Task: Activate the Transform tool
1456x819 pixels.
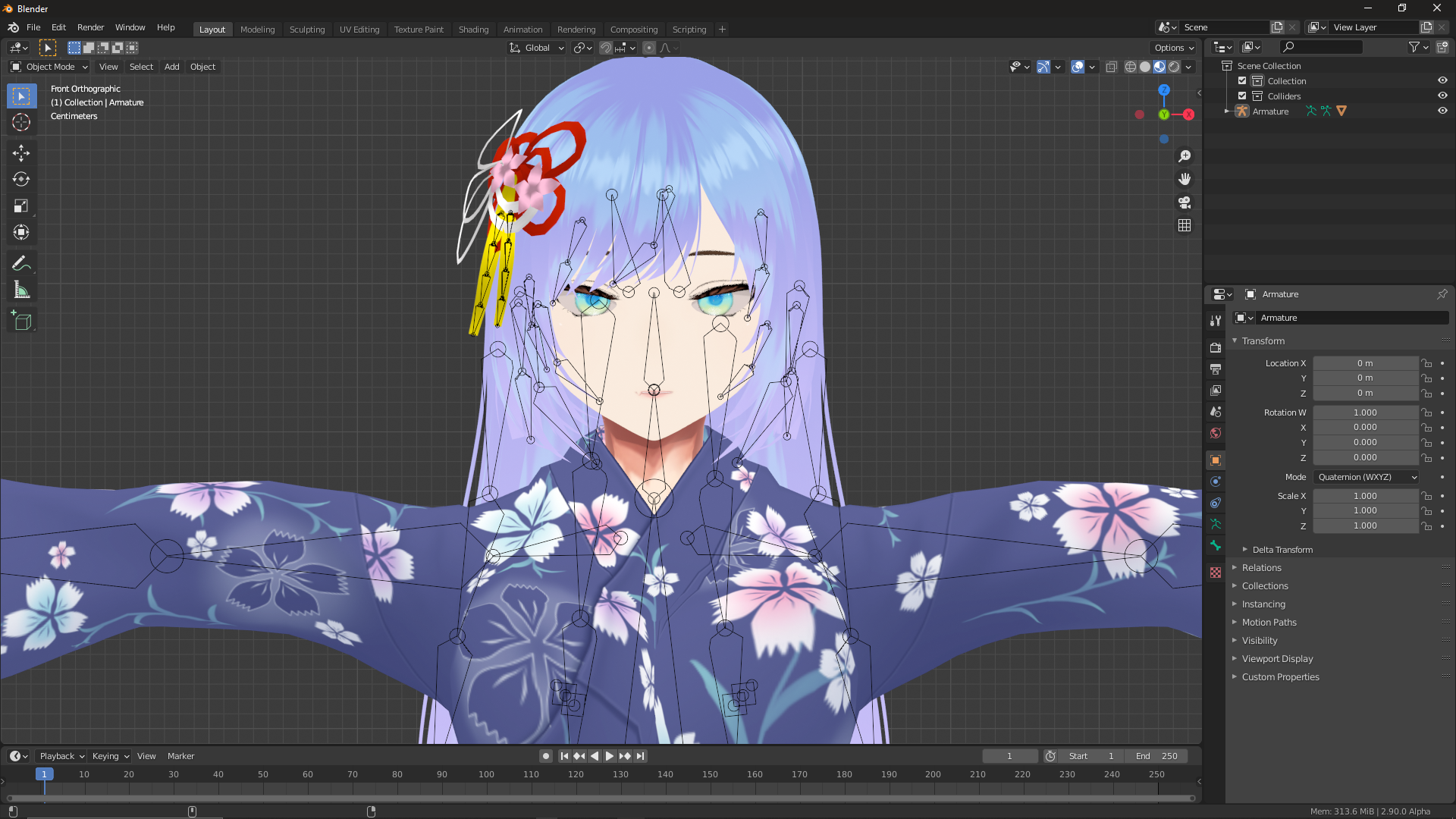Action: (x=21, y=233)
